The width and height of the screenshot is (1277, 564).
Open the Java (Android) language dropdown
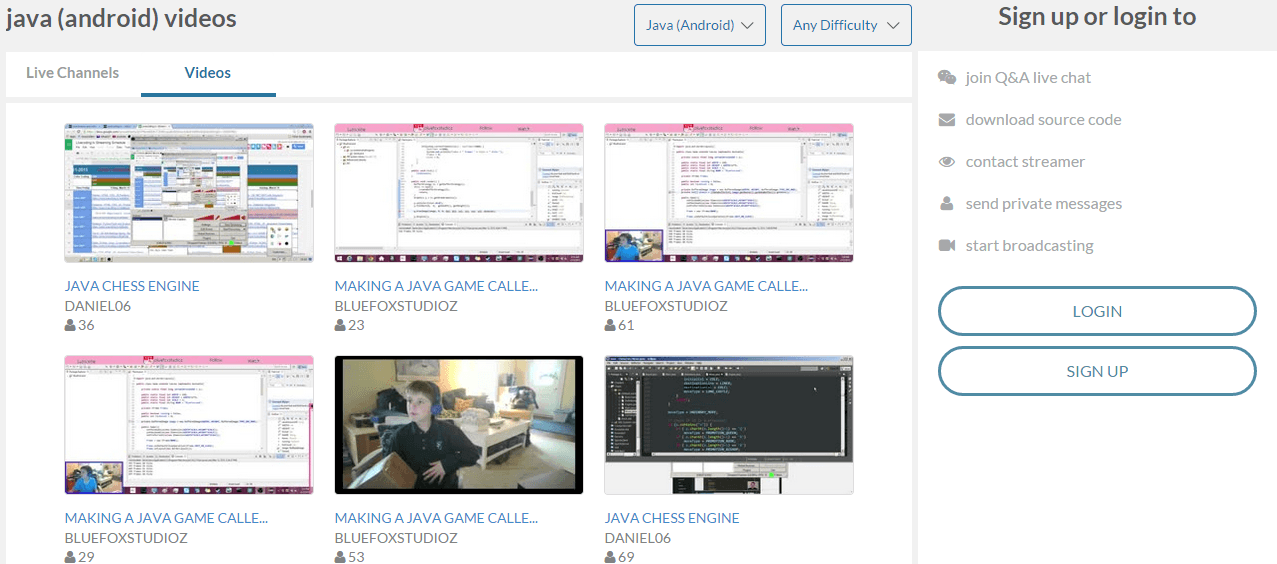[699, 25]
